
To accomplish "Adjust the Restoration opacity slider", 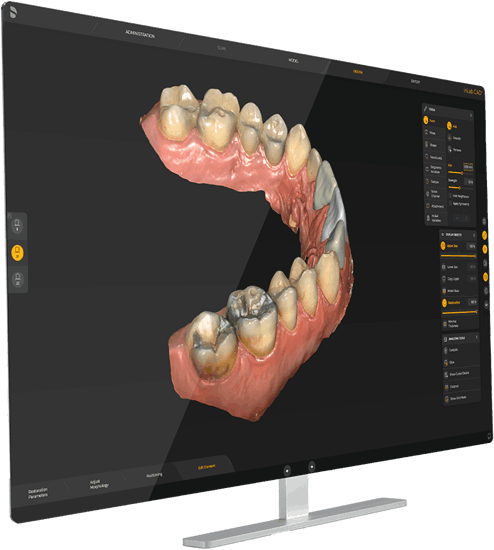I will point(460,312).
